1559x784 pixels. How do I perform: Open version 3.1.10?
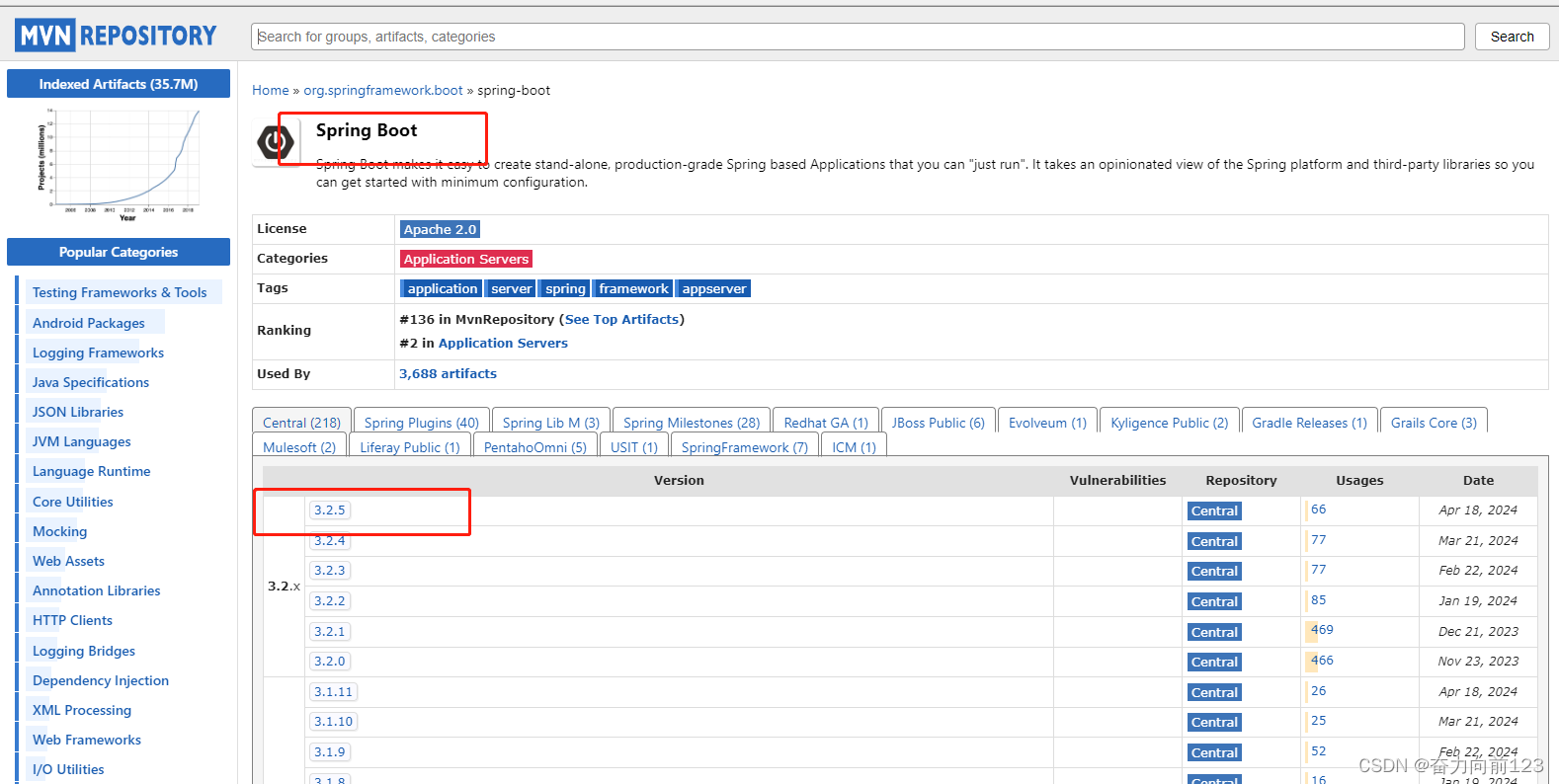(334, 722)
